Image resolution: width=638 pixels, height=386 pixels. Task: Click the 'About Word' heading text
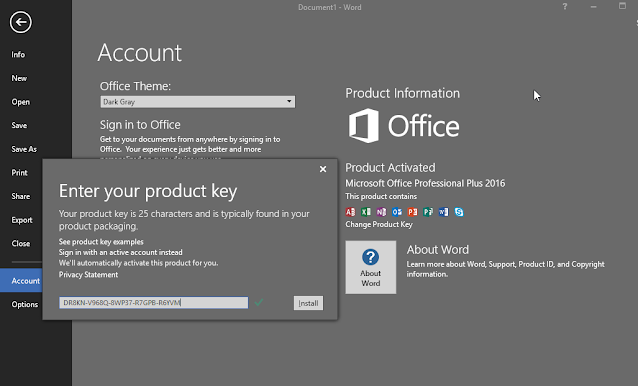click(x=438, y=249)
